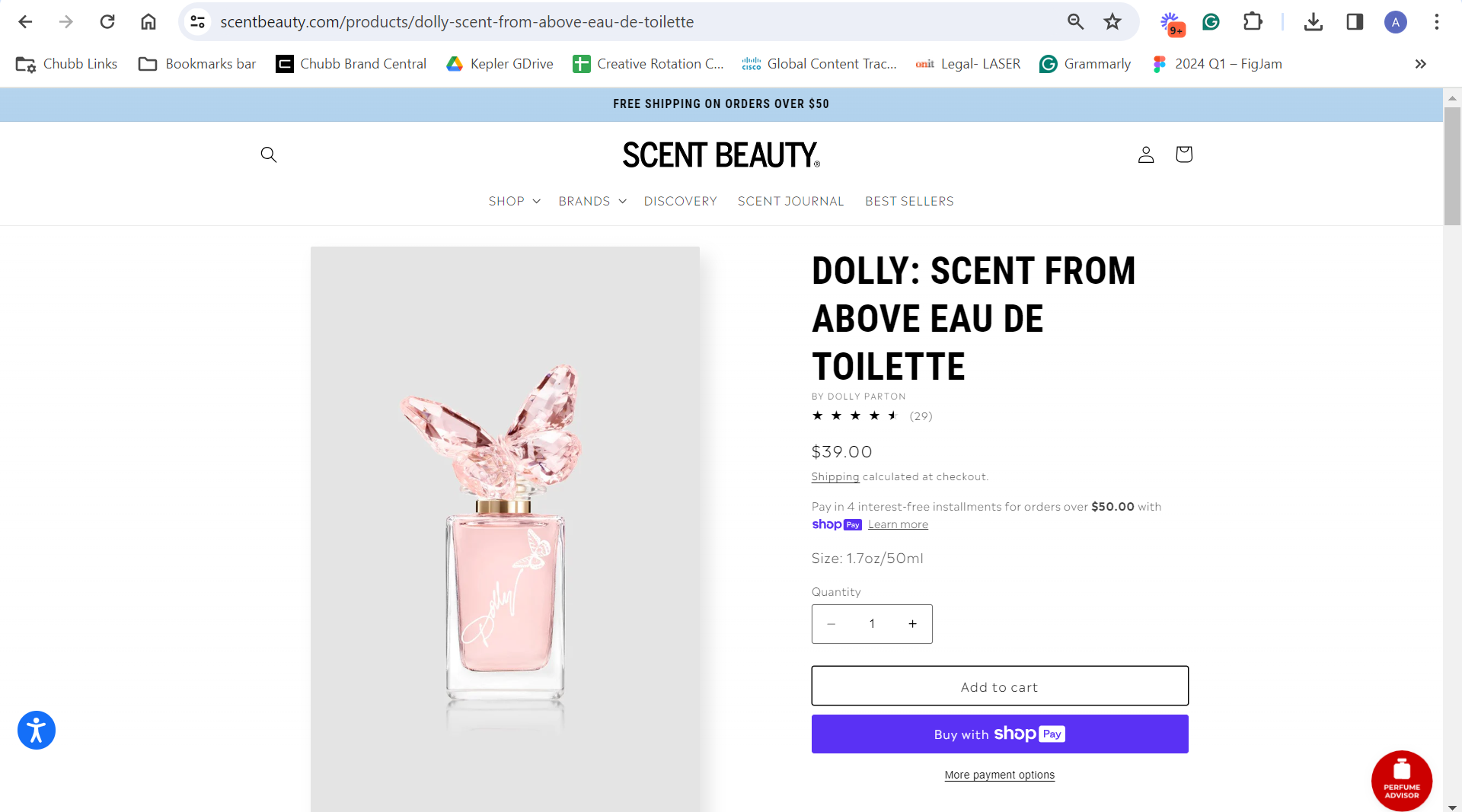Viewport: 1462px width, 812px height.
Task: Expand the SHOP dropdown menu
Action: click(x=515, y=201)
